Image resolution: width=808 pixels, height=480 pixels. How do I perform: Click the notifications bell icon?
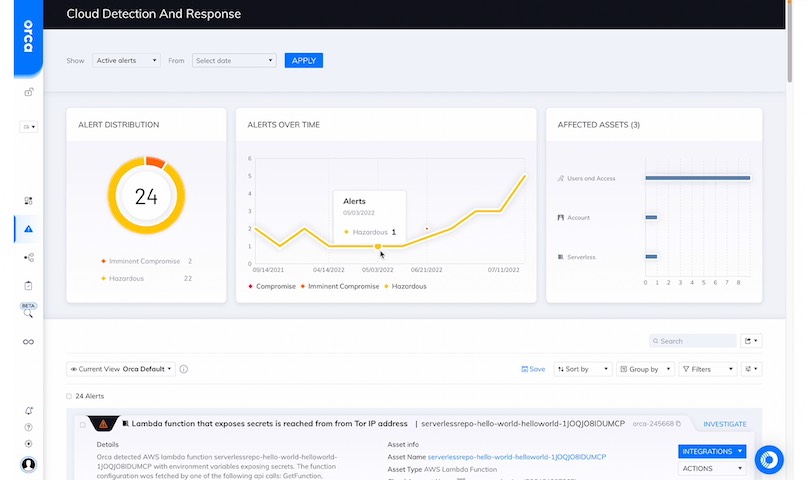pos(28,411)
